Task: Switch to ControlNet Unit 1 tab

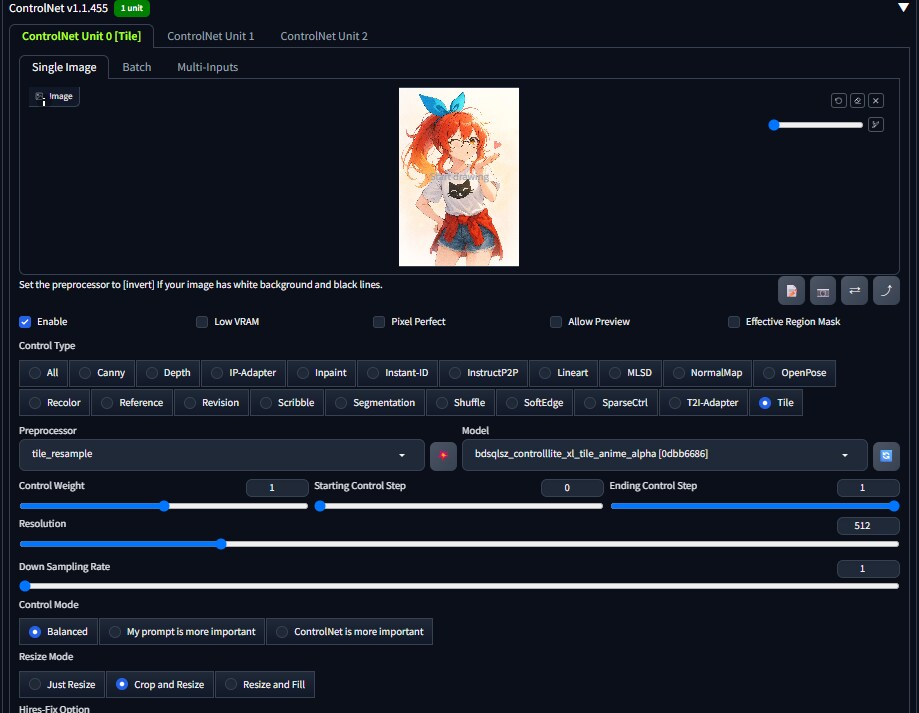Action: pos(210,36)
